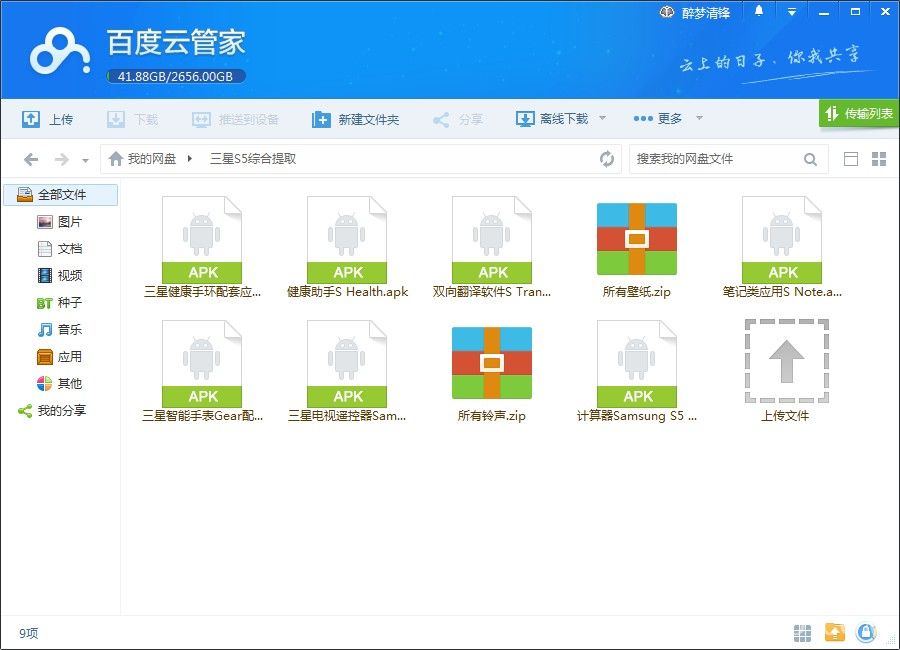Click the search magnifier icon
This screenshot has width=900, height=650.
click(x=810, y=159)
